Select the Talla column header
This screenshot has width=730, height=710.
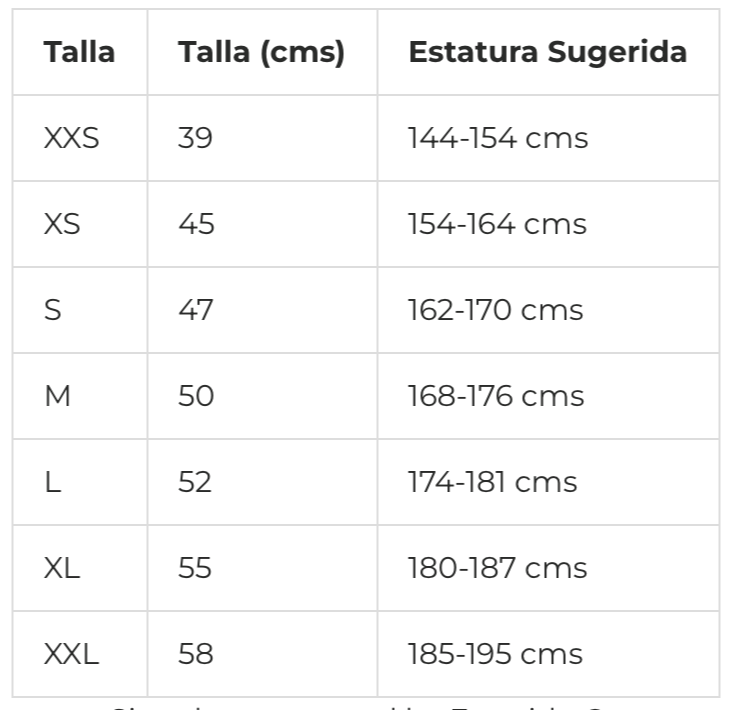pos(80,52)
